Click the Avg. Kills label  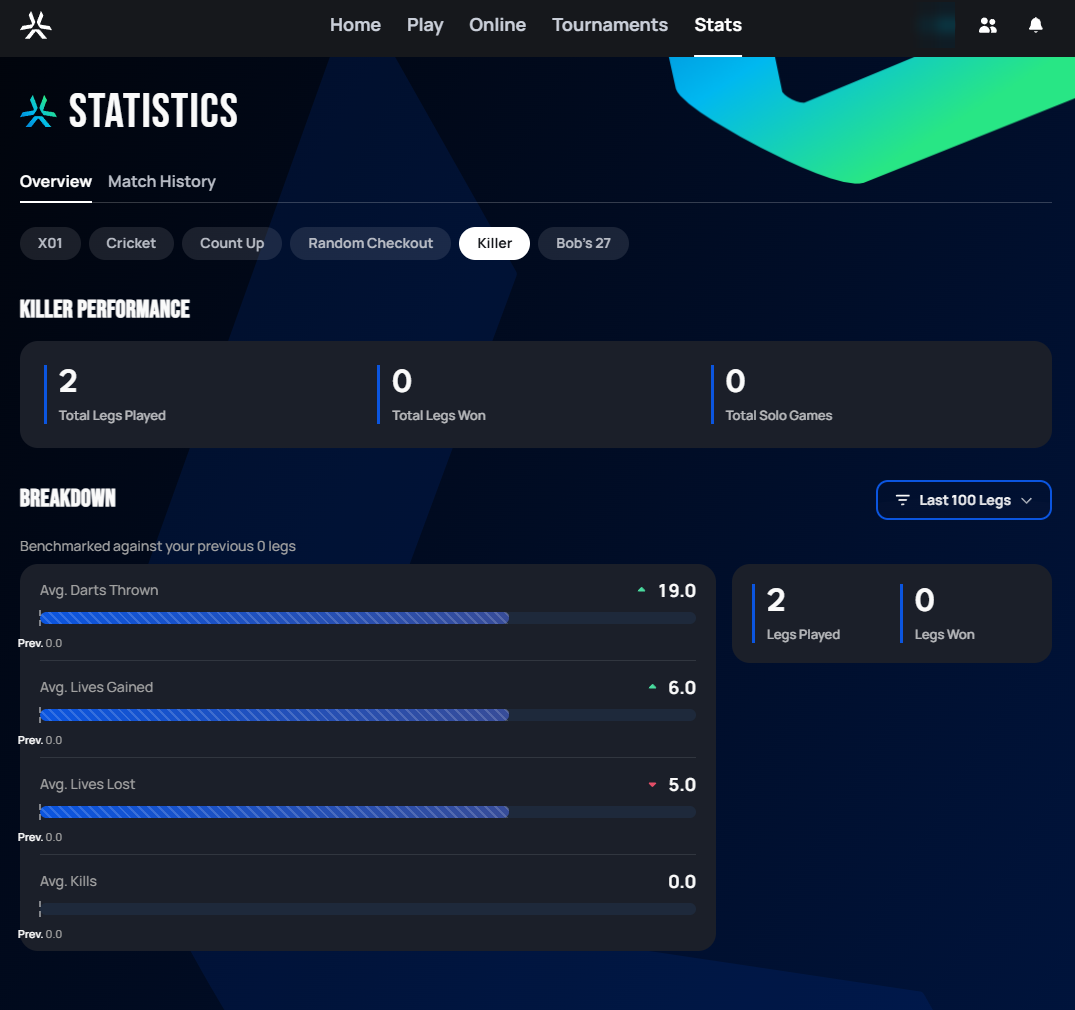click(x=68, y=881)
